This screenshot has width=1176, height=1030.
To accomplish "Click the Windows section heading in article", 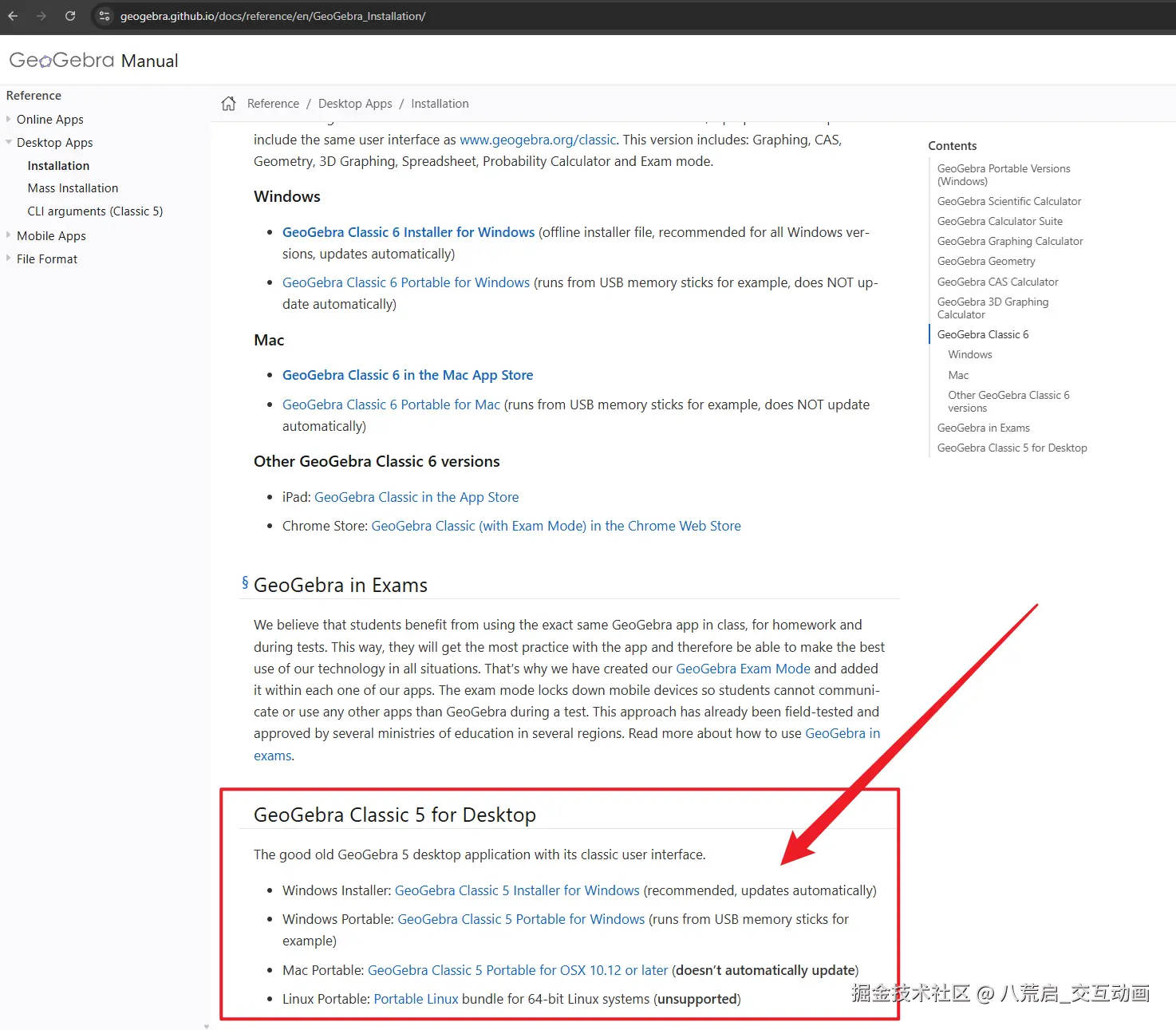I will [x=287, y=196].
